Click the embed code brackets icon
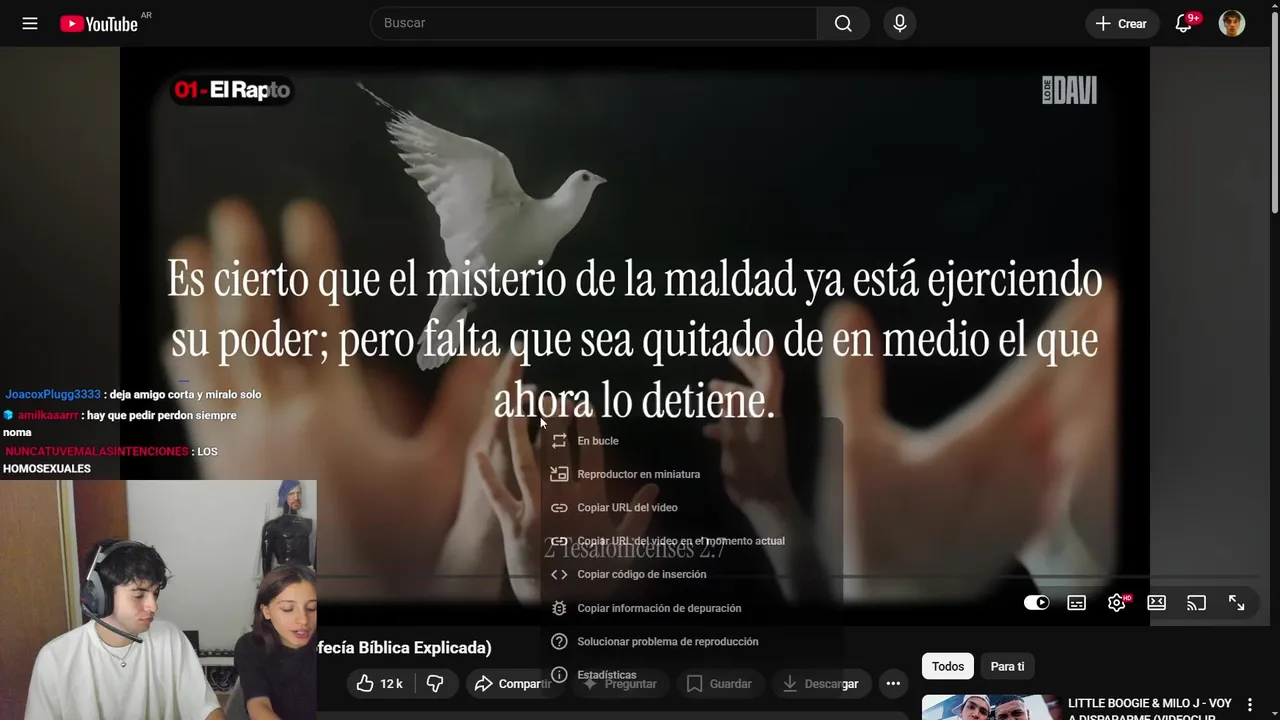 [559, 574]
